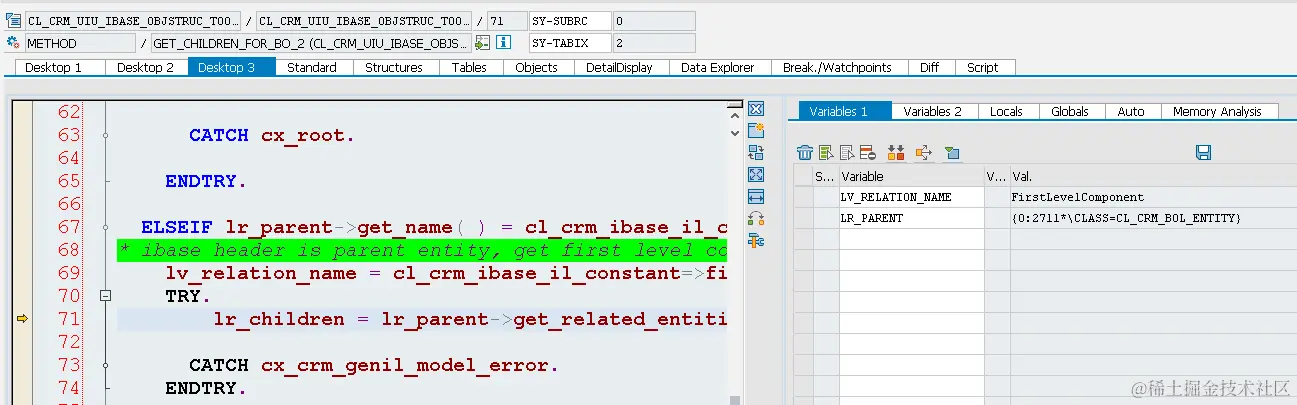Click the new tool icon with yellow star

756,130
